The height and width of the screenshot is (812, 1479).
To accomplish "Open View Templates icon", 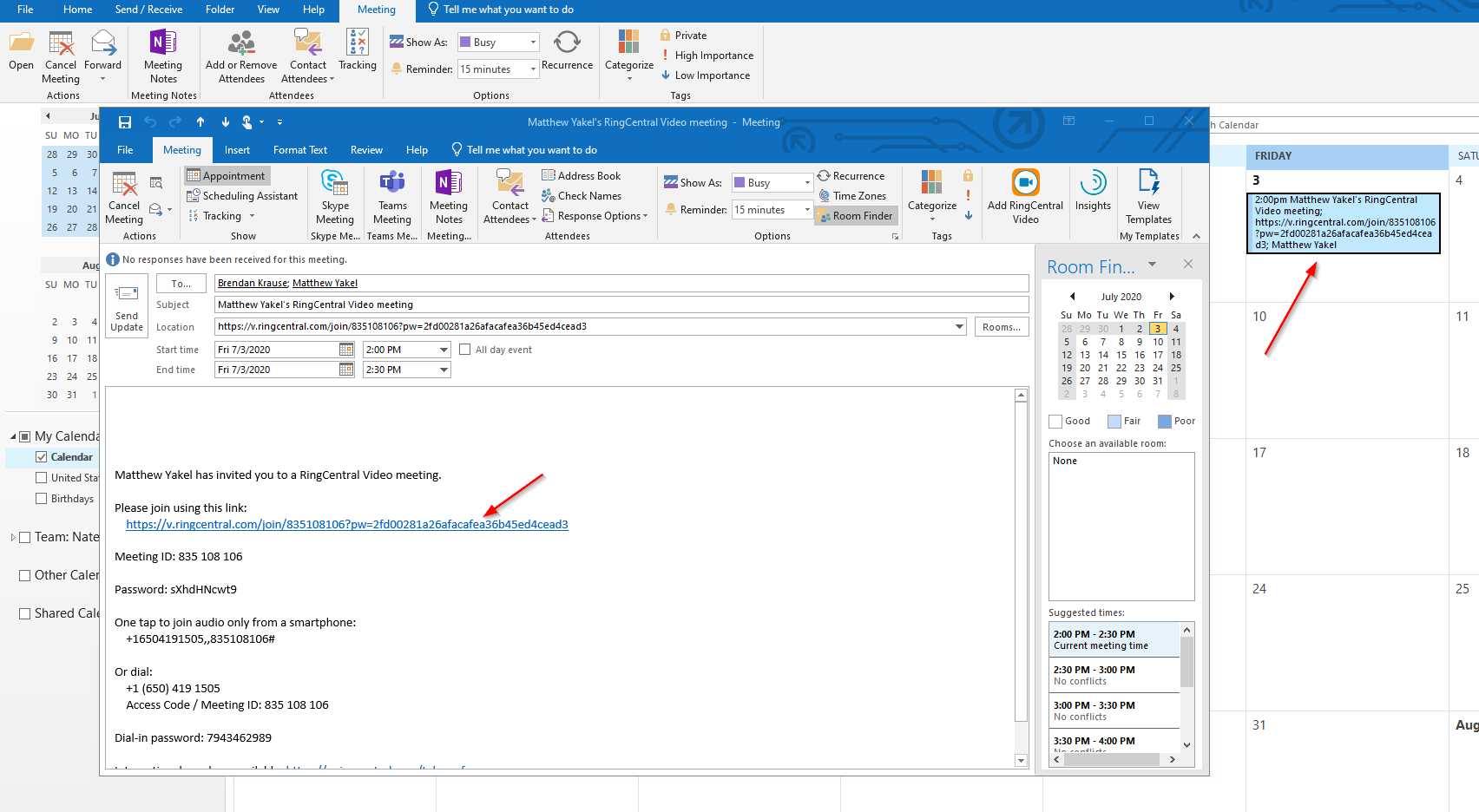I will click(x=1148, y=198).
